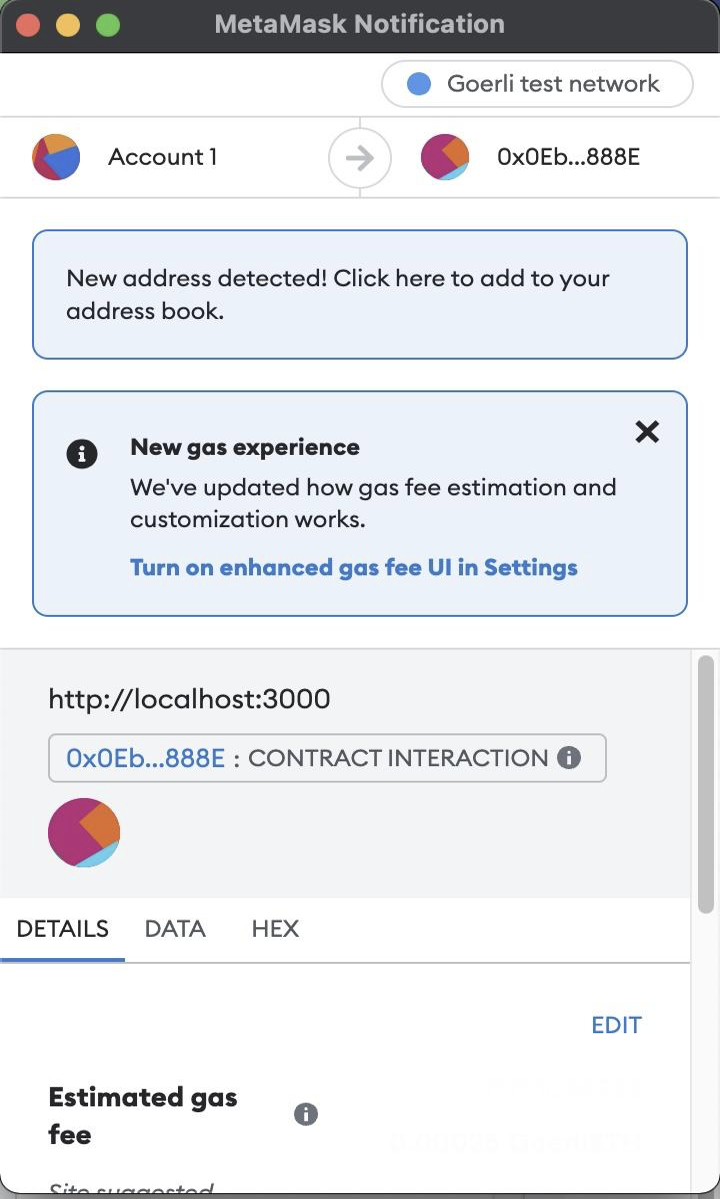Open the Hex tab
Screen dimensions: 720x1199
[275, 928]
